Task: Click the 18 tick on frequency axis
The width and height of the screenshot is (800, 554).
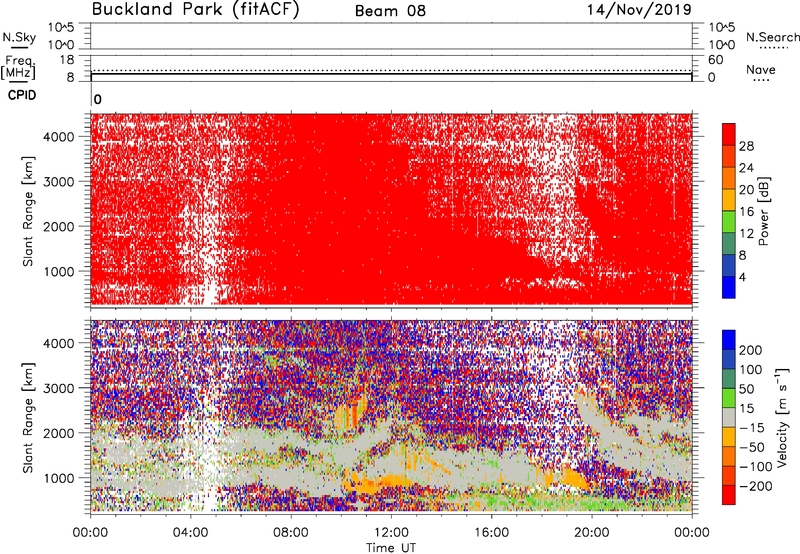Action: pos(67,60)
